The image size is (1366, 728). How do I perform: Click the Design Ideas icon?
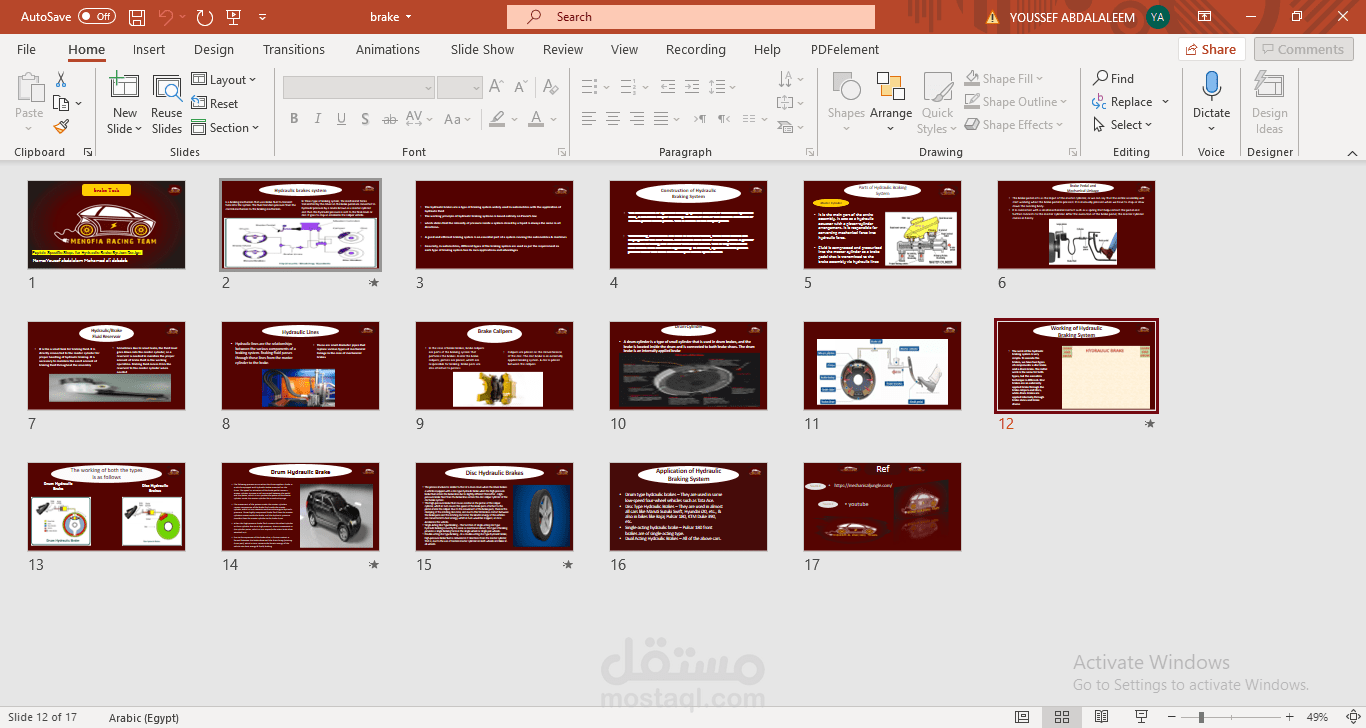(1269, 101)
